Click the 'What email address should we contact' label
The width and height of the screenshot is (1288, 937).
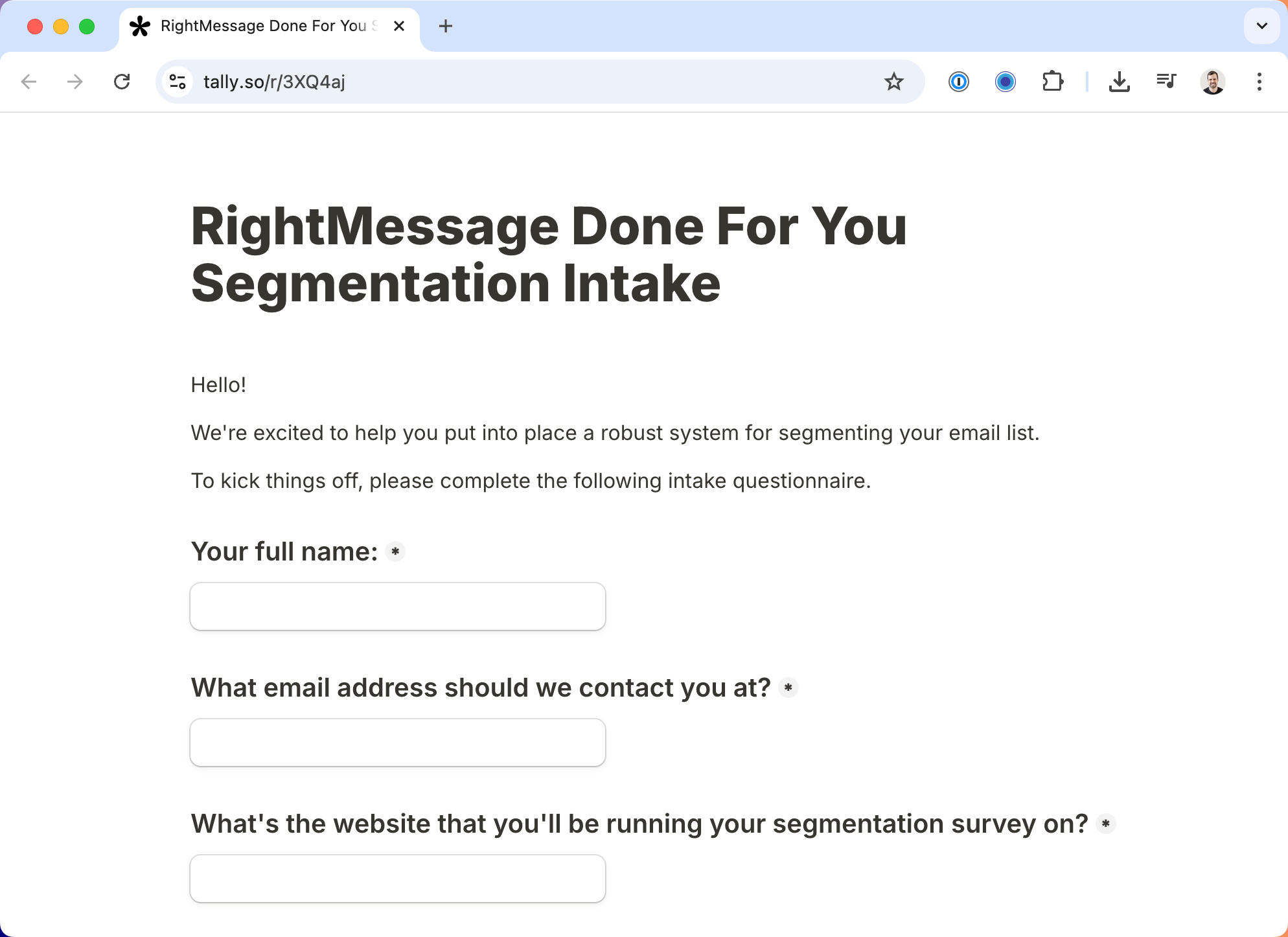[481, 688]
